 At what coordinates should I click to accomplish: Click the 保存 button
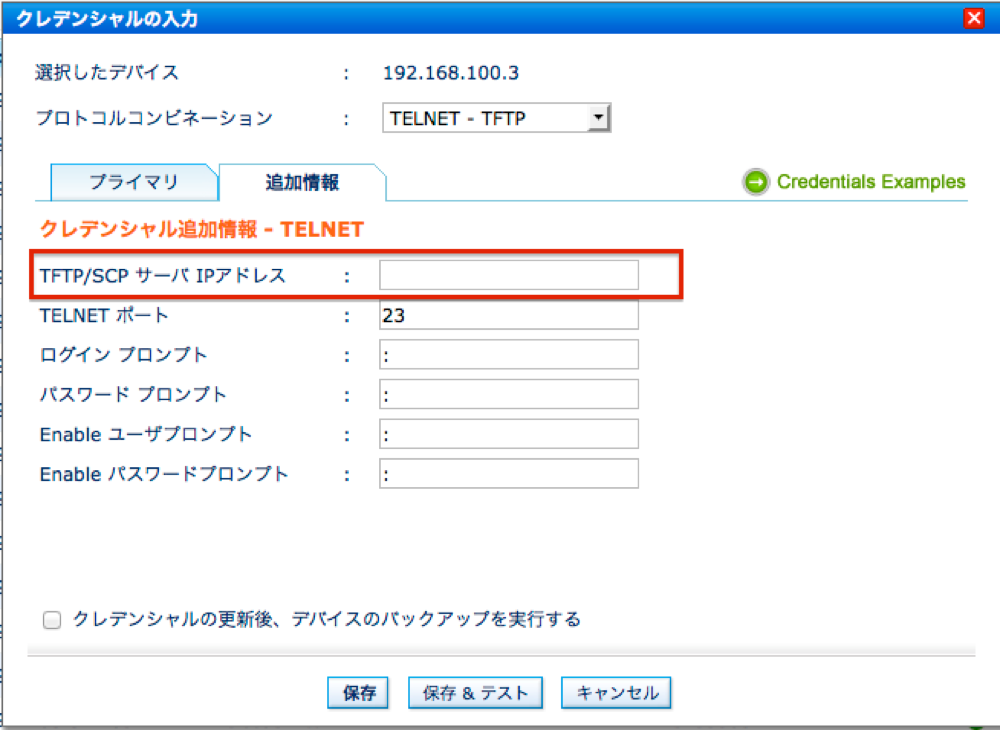[x=359, y=693]
